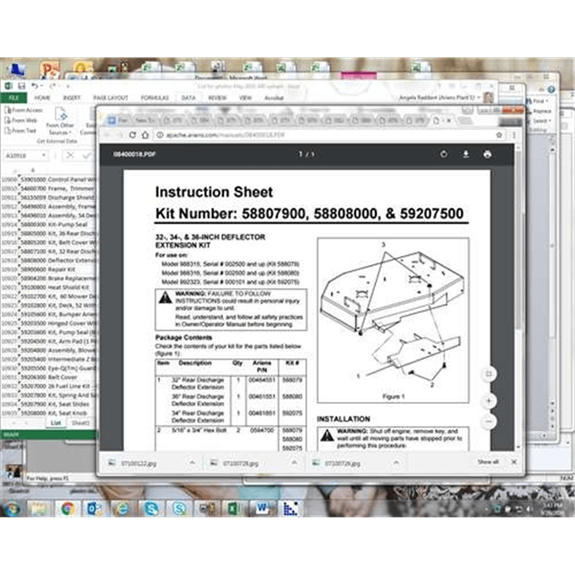575x575 pixels.
Task: Fit the PDF to page
Action: [488, 374]
